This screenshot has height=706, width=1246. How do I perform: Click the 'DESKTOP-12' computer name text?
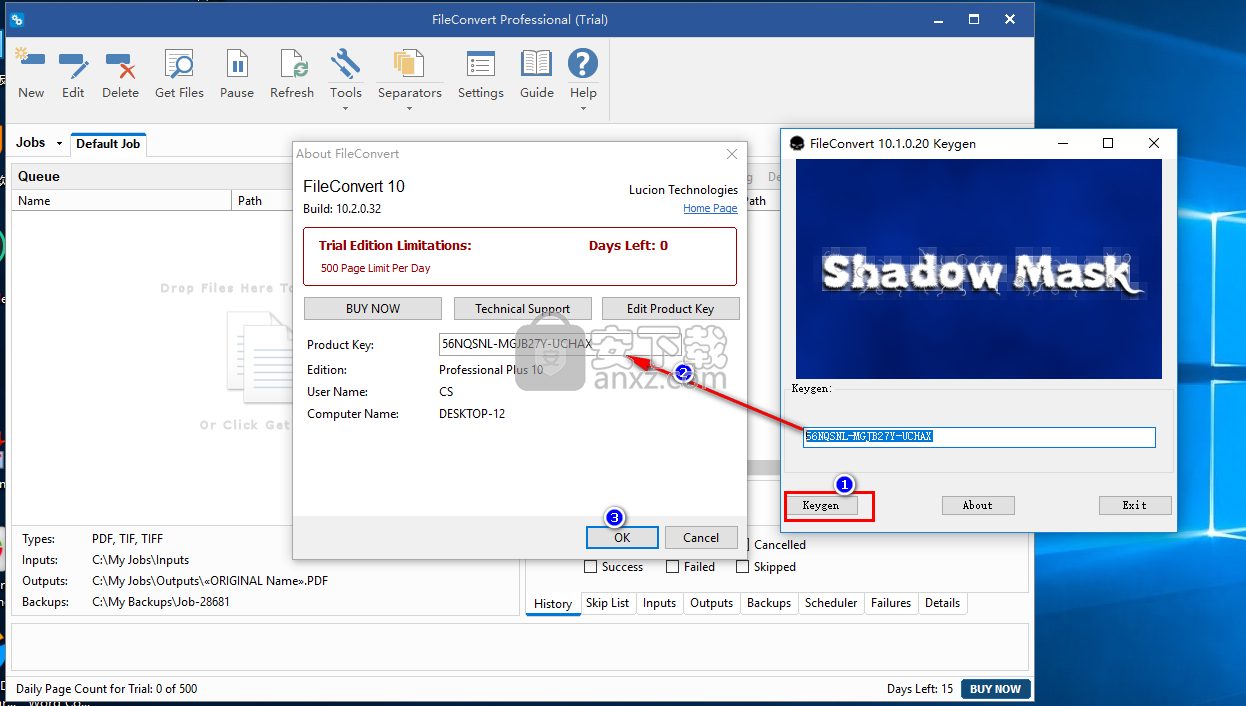472,414
